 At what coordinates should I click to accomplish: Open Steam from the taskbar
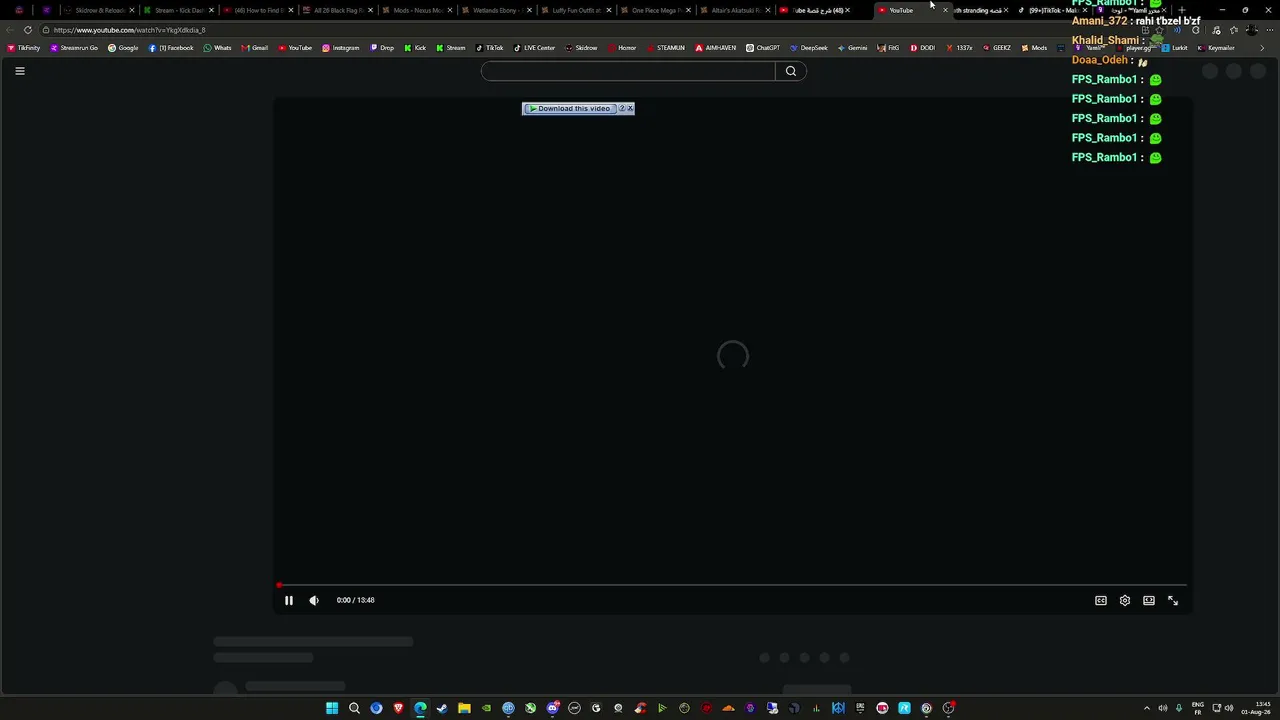442,708
